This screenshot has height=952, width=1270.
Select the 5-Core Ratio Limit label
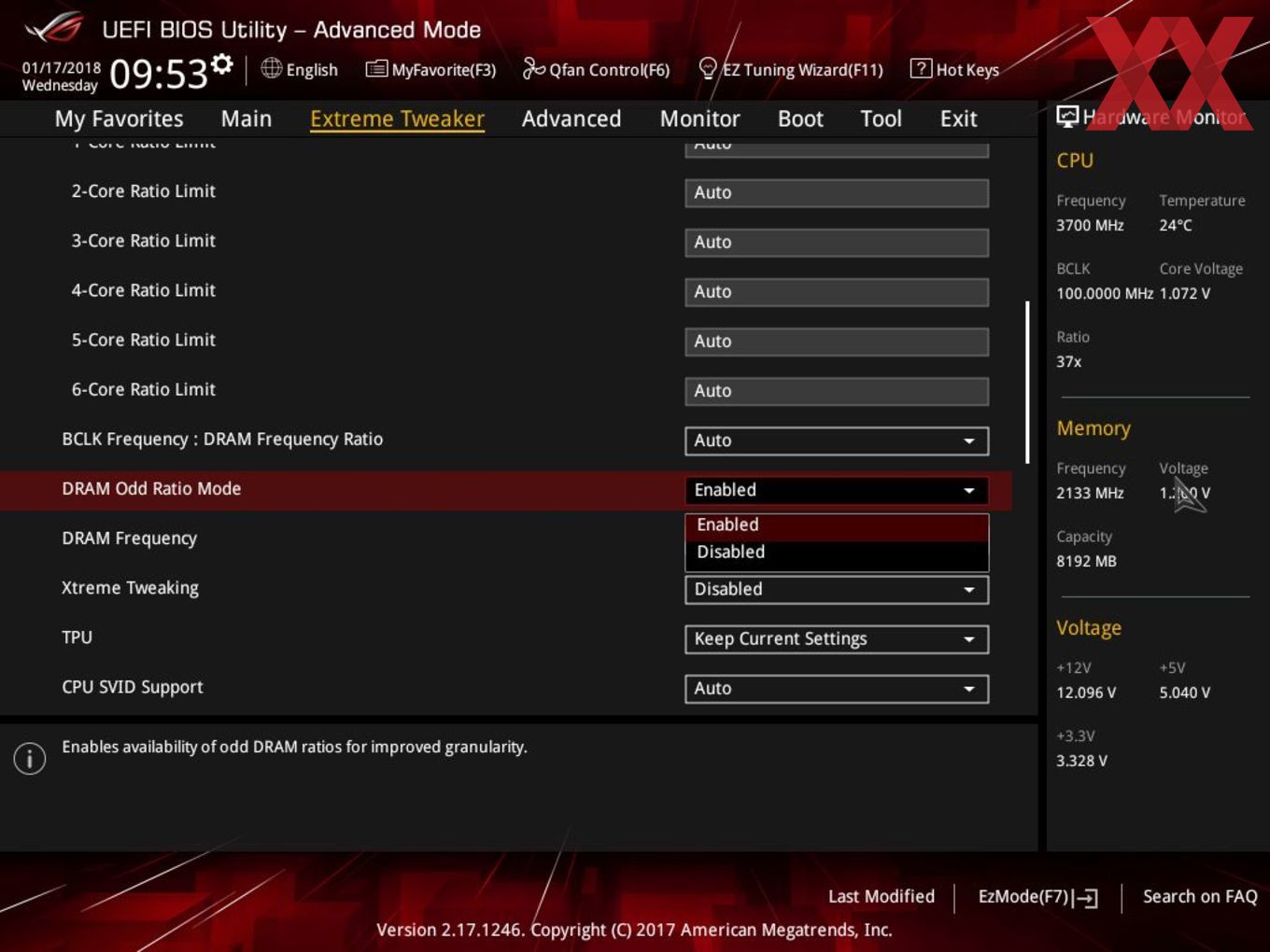(143, 340)
